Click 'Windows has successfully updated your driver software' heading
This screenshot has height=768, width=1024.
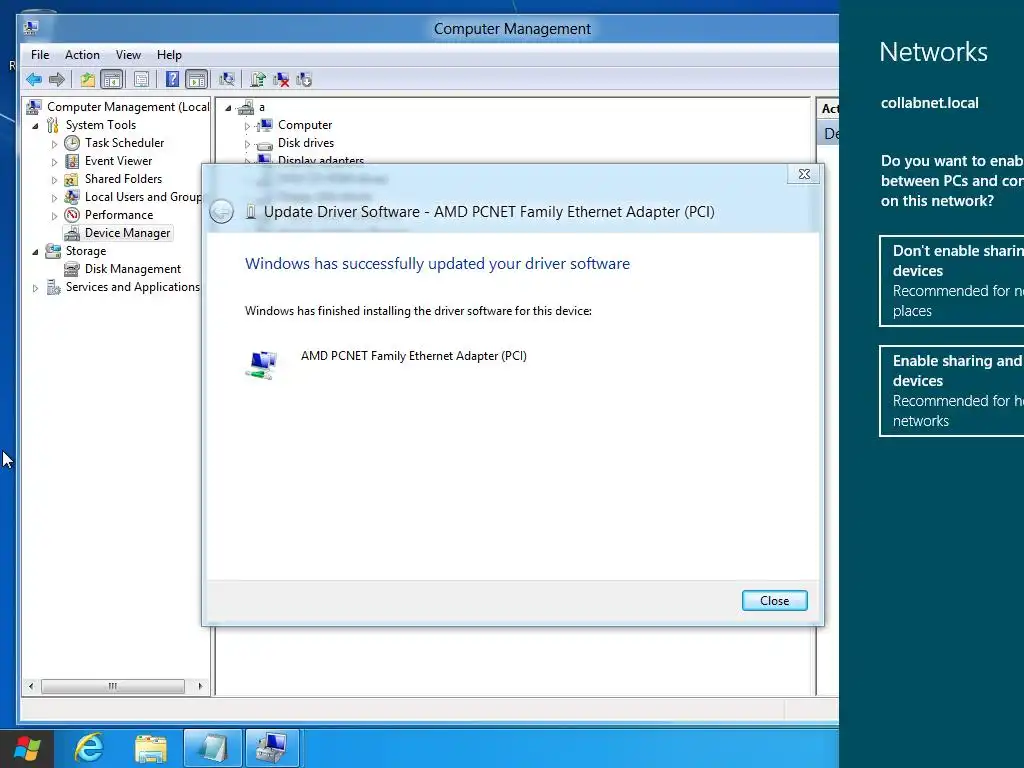[438, 264]
